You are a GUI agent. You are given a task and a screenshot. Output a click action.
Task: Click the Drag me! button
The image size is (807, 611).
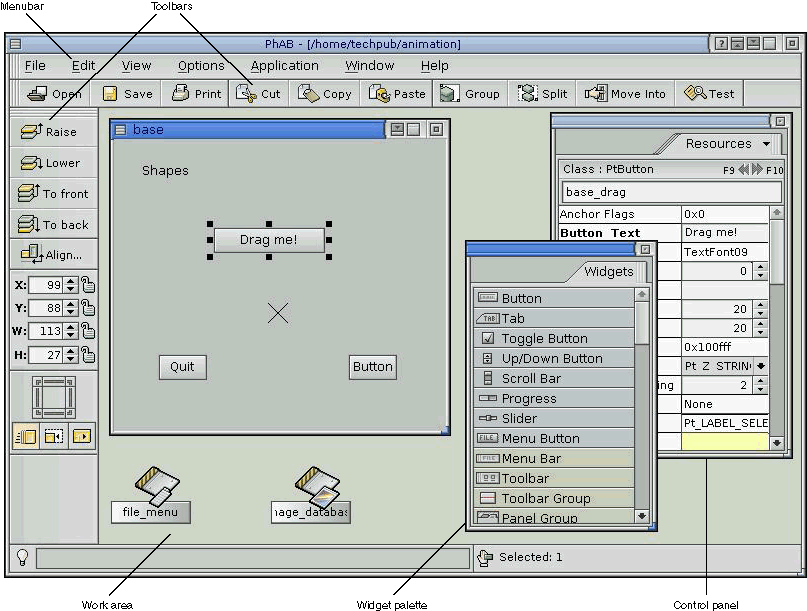(x=268, y=240)
